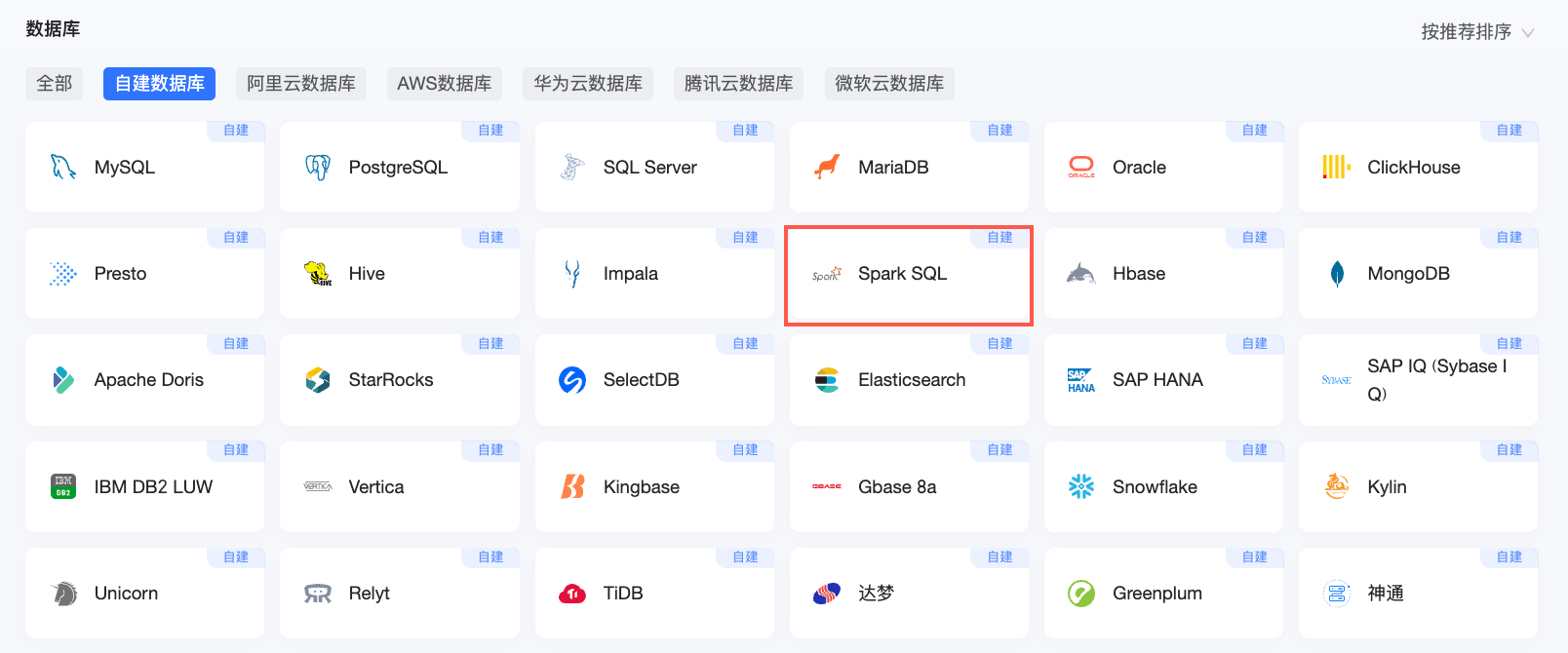This screenshot has height=653, width=1568.
Task: Click the SelectDB blue circle icon
Action: pyautogui.click(x=572, y=380)
